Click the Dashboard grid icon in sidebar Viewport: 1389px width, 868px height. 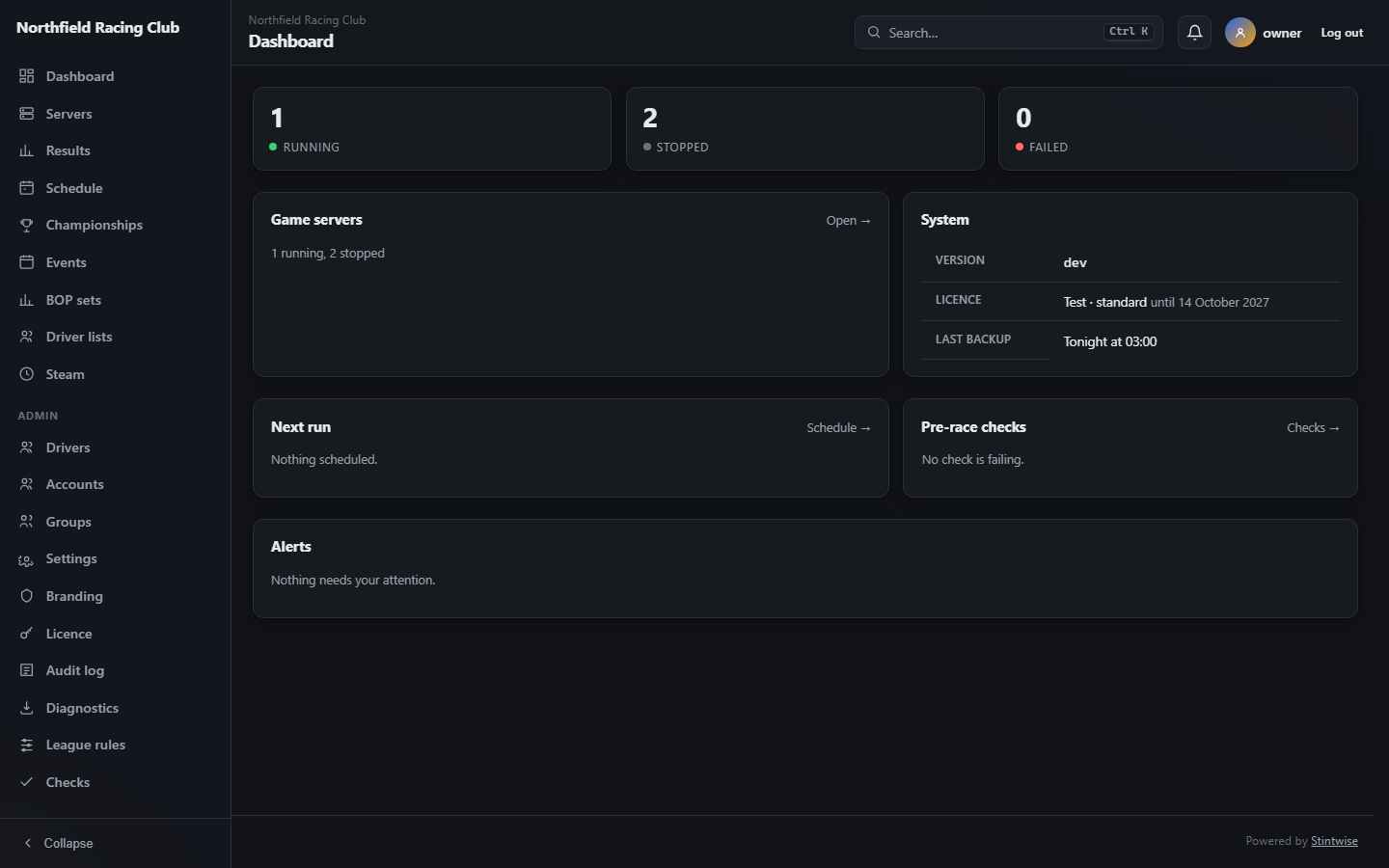[27, 76]
